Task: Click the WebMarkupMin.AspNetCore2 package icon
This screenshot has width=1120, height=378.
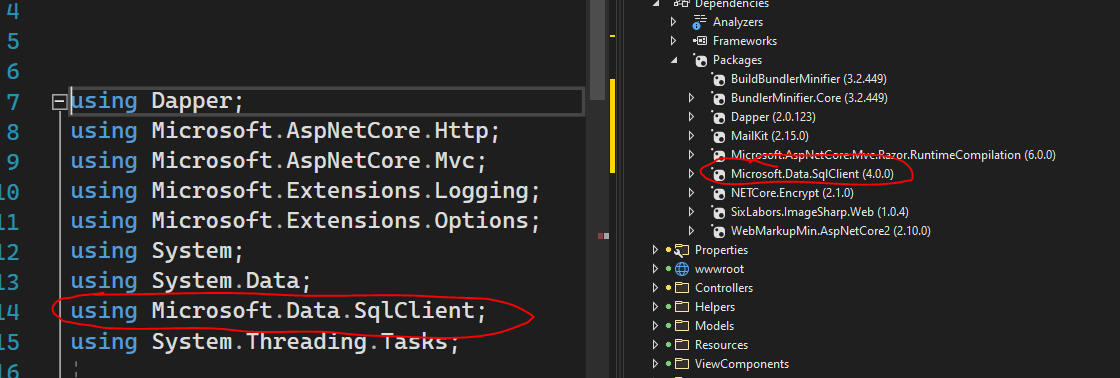Action: (718, 231)
